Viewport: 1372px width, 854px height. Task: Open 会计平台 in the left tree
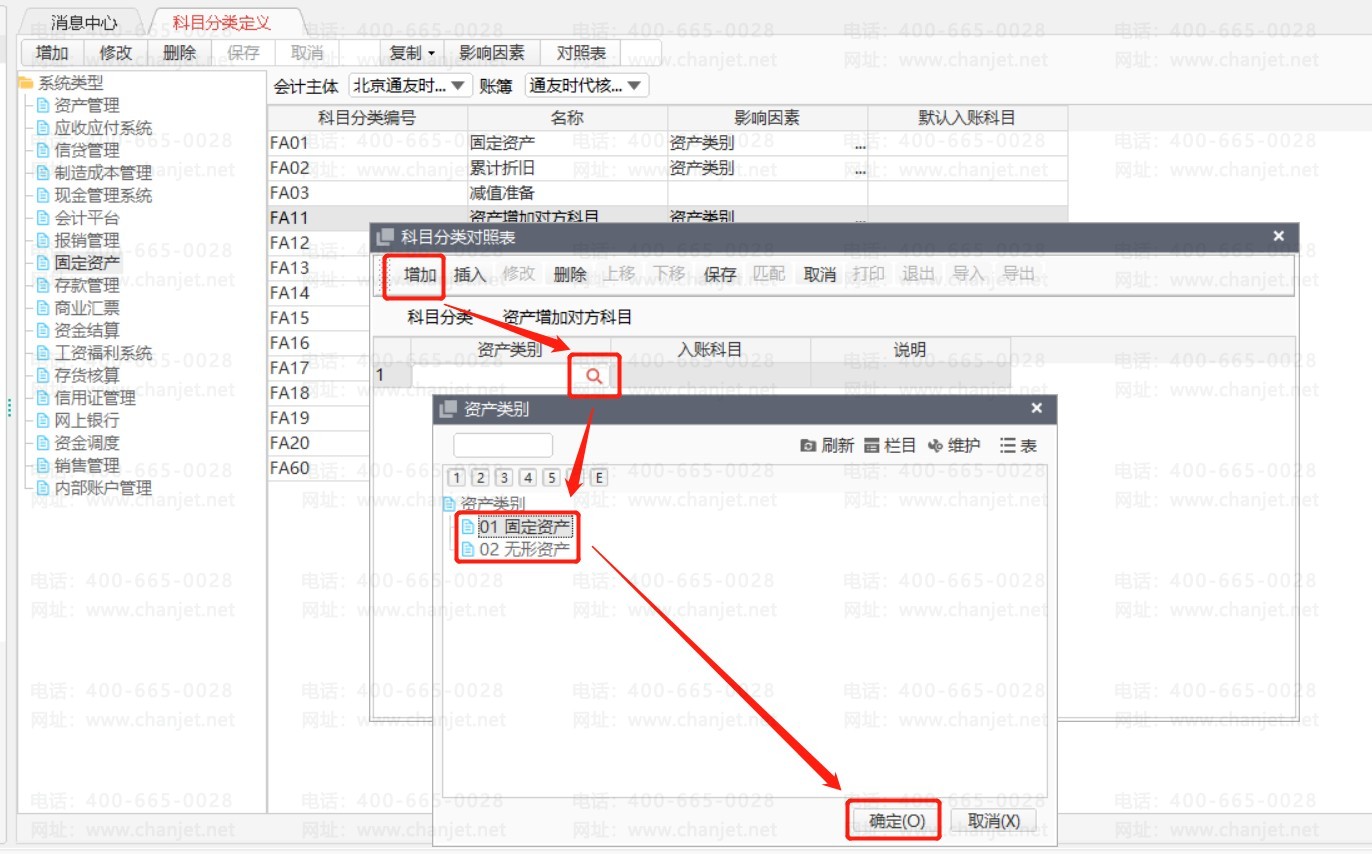point(86,218)
